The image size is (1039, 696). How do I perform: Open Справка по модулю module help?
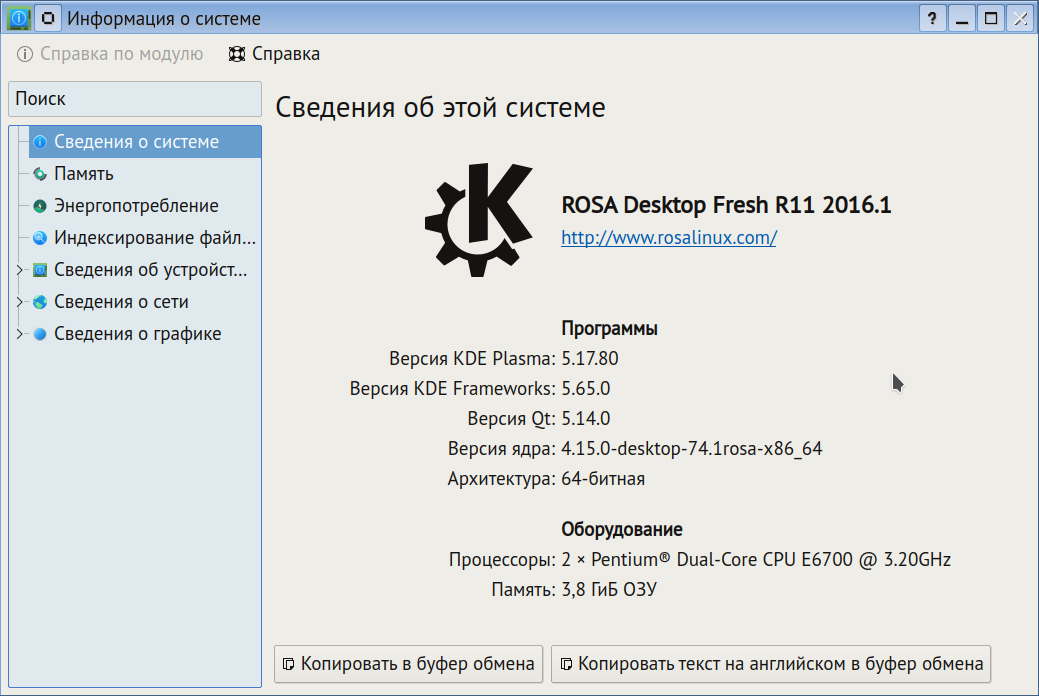click(110, 54)
